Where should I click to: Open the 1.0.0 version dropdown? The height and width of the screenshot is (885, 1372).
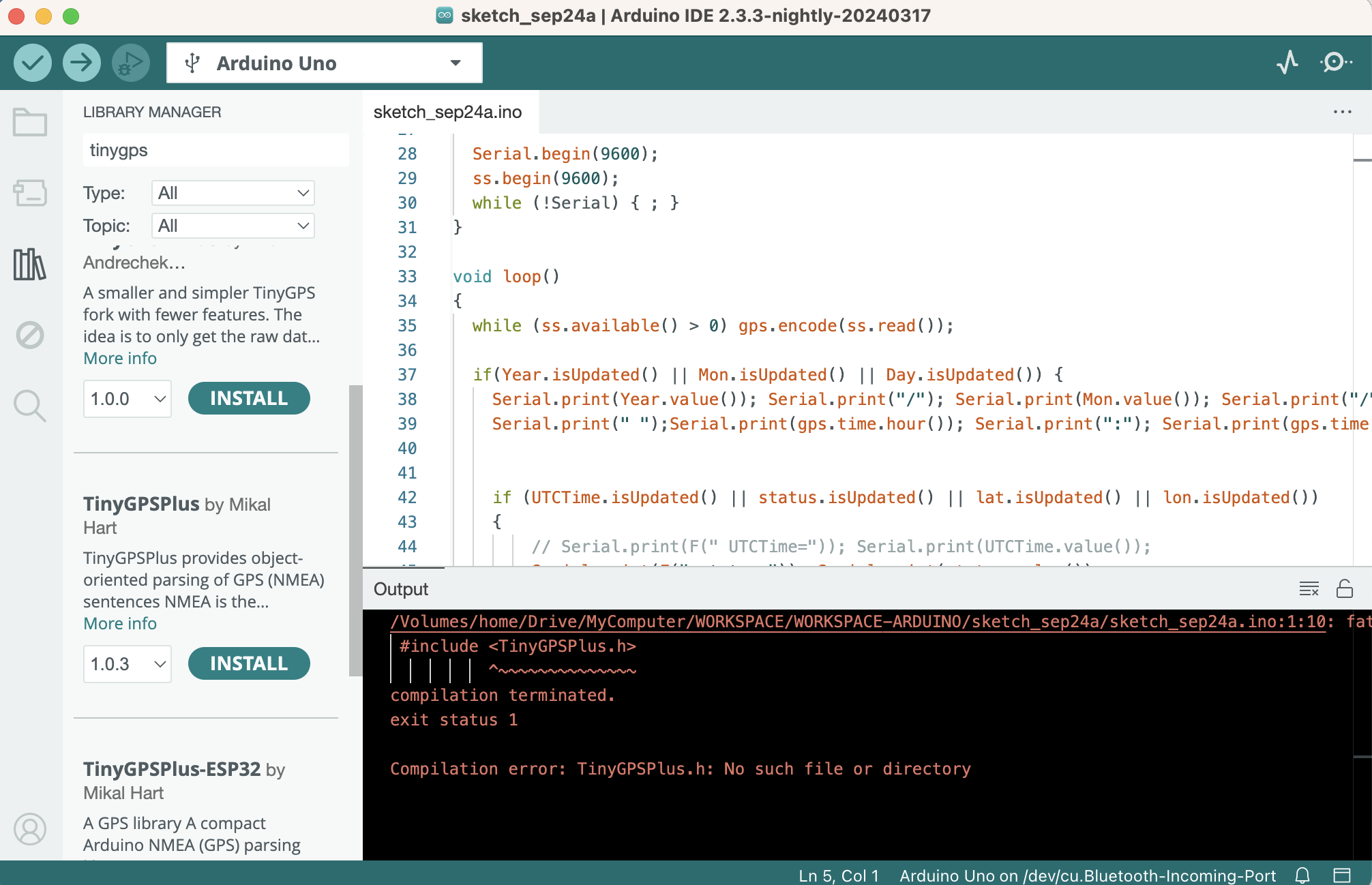[127, 399]
